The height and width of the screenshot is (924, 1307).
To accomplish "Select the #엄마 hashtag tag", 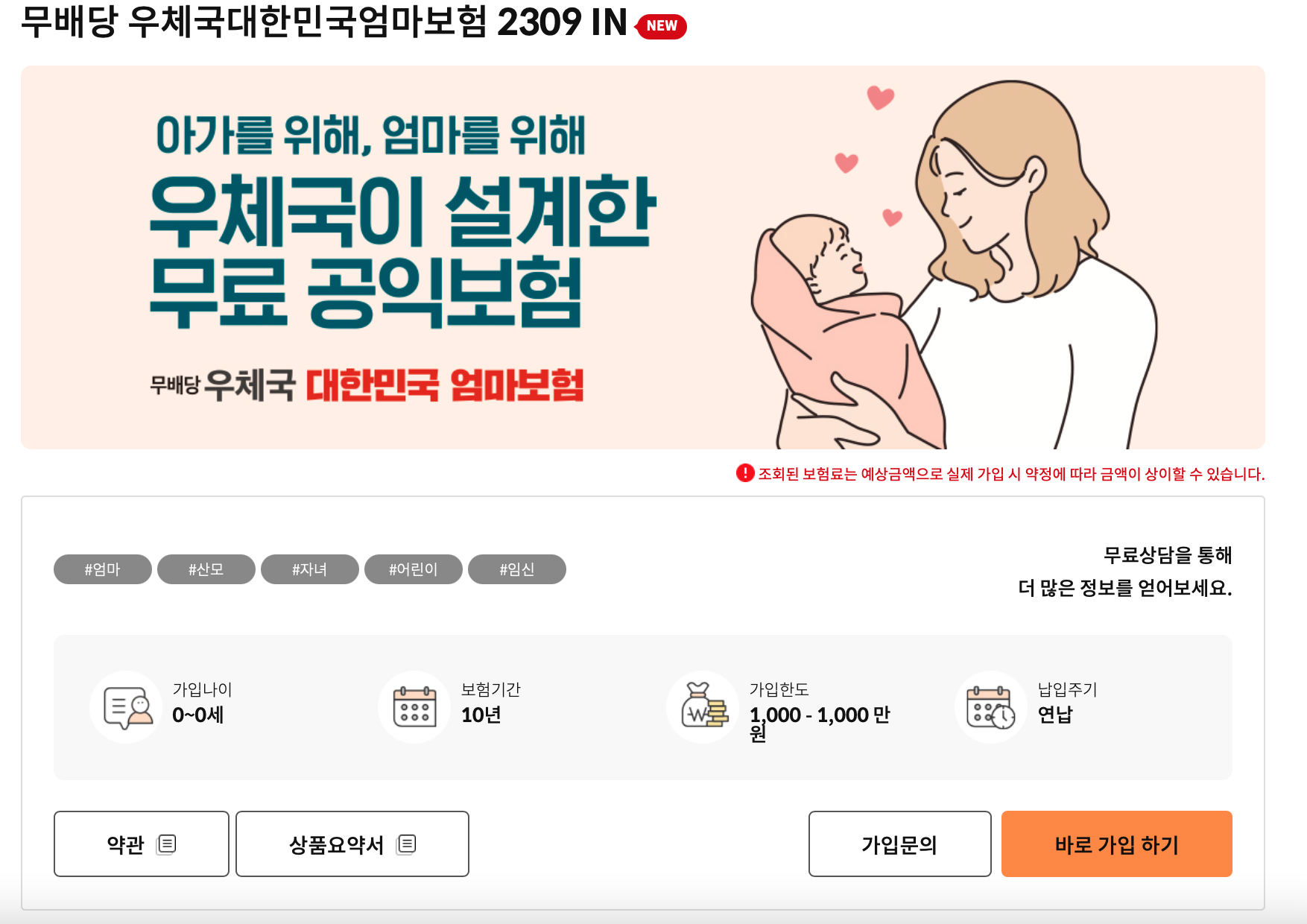I will [x=103, y=569].
